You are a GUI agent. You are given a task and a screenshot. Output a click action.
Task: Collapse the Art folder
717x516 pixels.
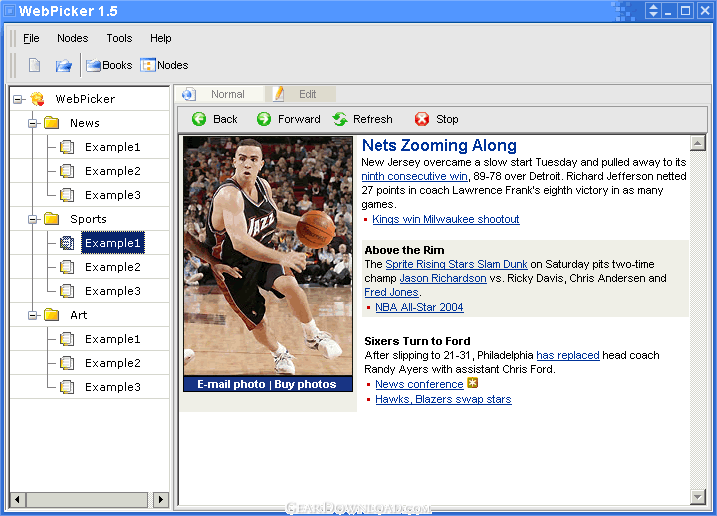[32, 315]
